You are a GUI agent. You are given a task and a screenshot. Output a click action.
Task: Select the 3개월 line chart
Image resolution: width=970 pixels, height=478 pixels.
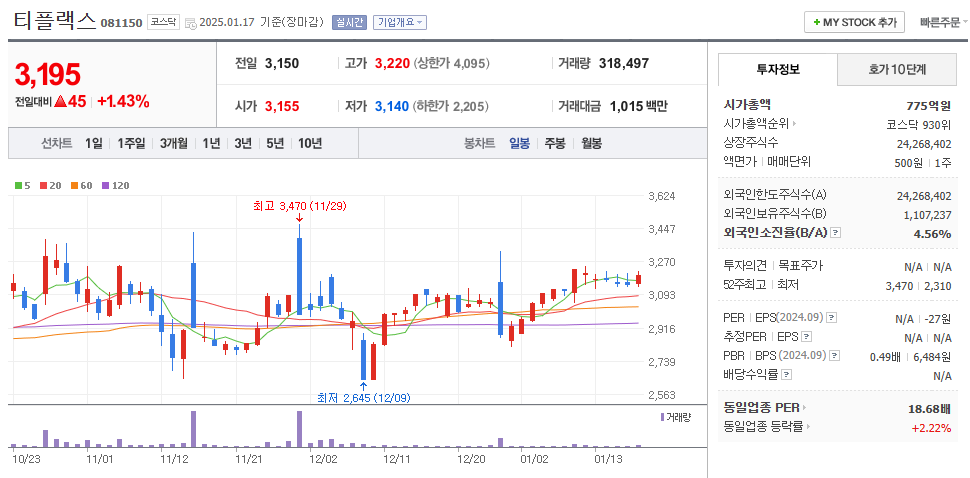pyautogui.click(x=174, y=143)
